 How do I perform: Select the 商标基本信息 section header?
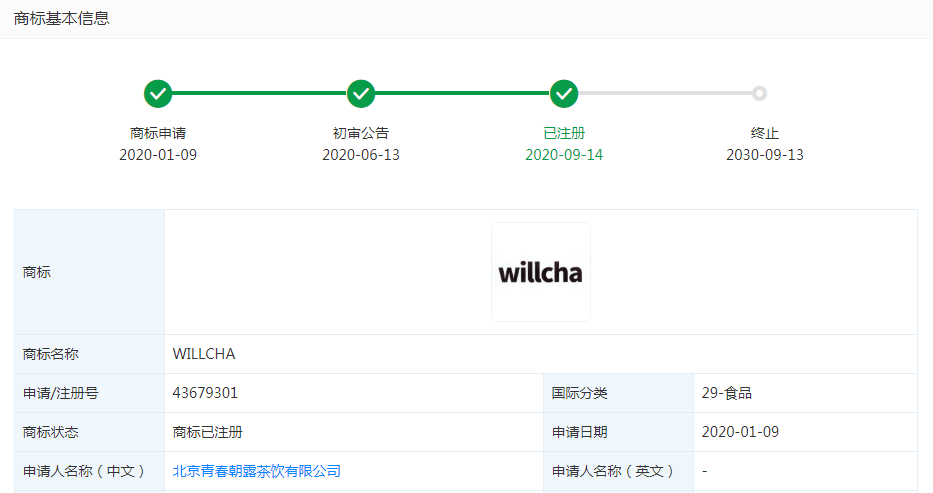[62, 19]
